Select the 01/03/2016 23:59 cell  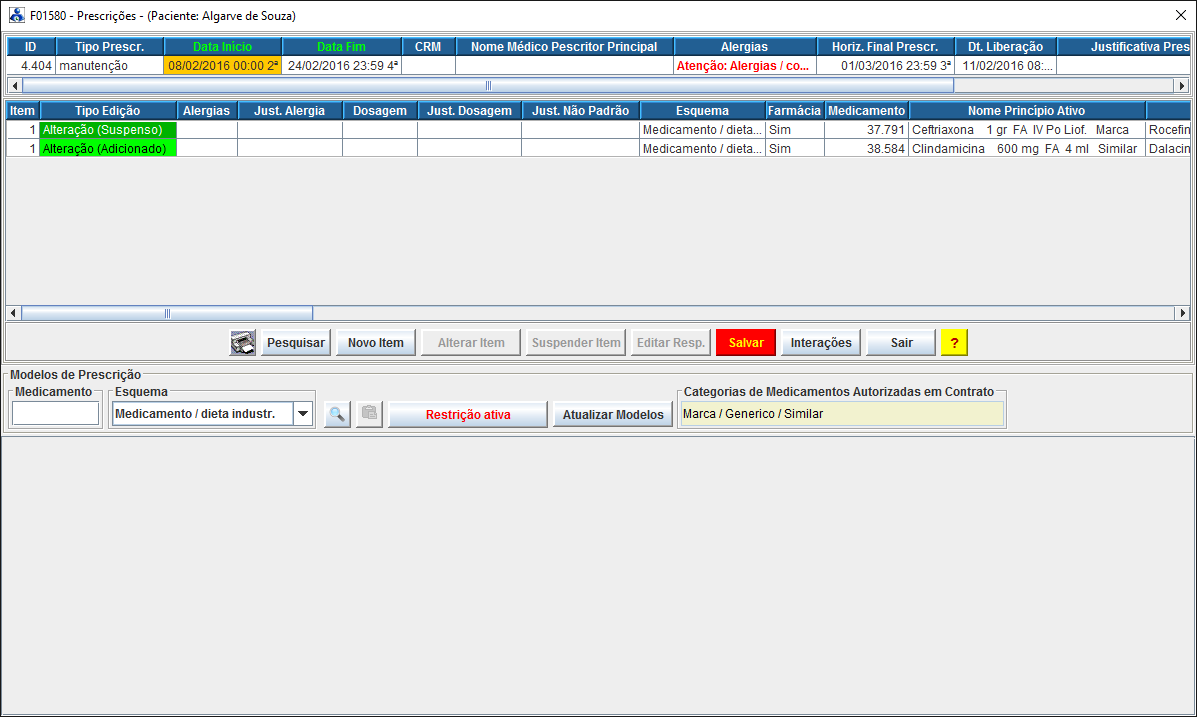pos(885,66)
